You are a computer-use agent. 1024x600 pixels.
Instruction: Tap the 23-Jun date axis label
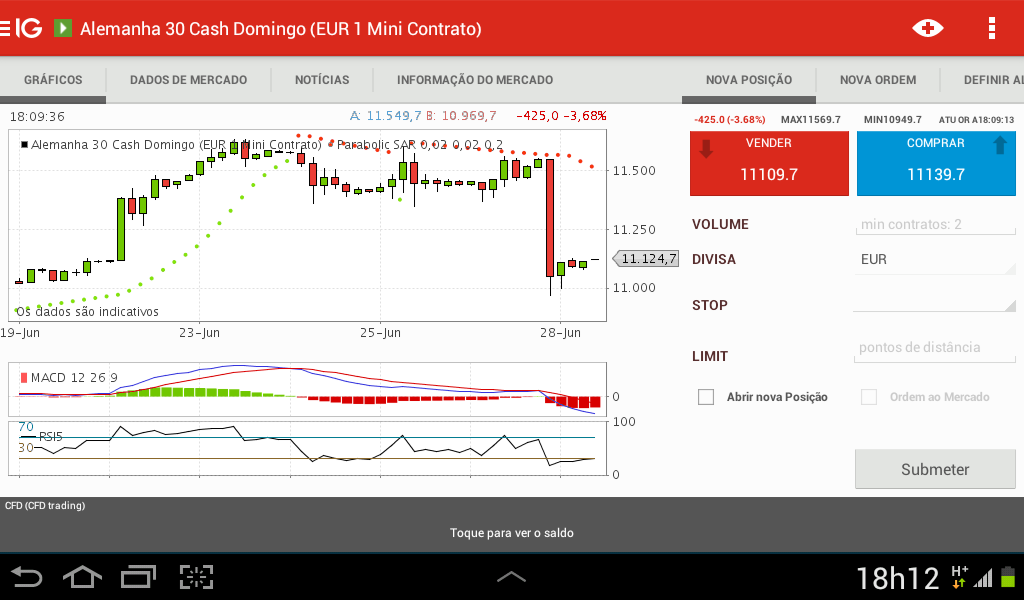tap(199, 332)
